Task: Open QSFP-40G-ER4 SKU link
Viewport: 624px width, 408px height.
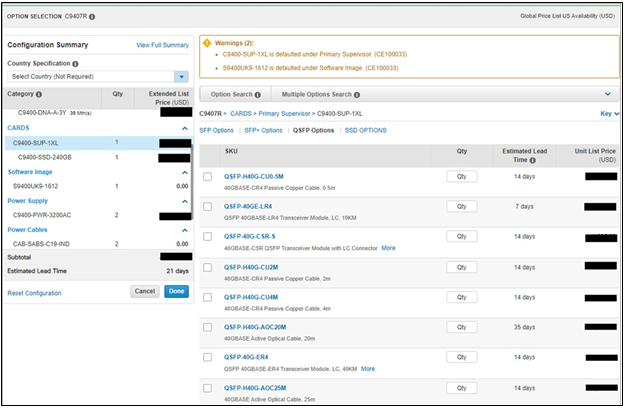Action: pyautogui.click(x=246, y=357)
